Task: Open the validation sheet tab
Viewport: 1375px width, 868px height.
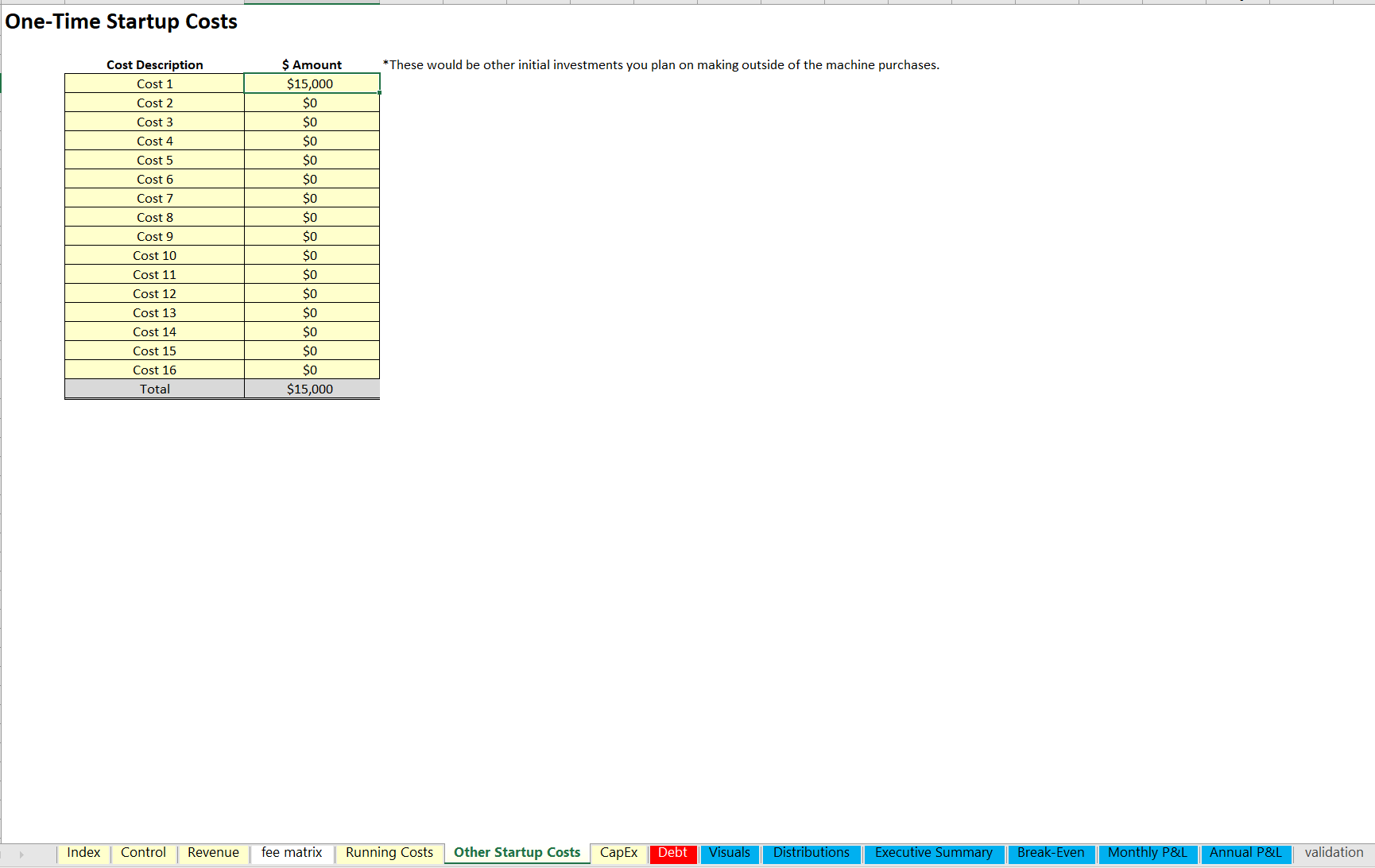Action: pyautogui.click(x=1333, y=853)
